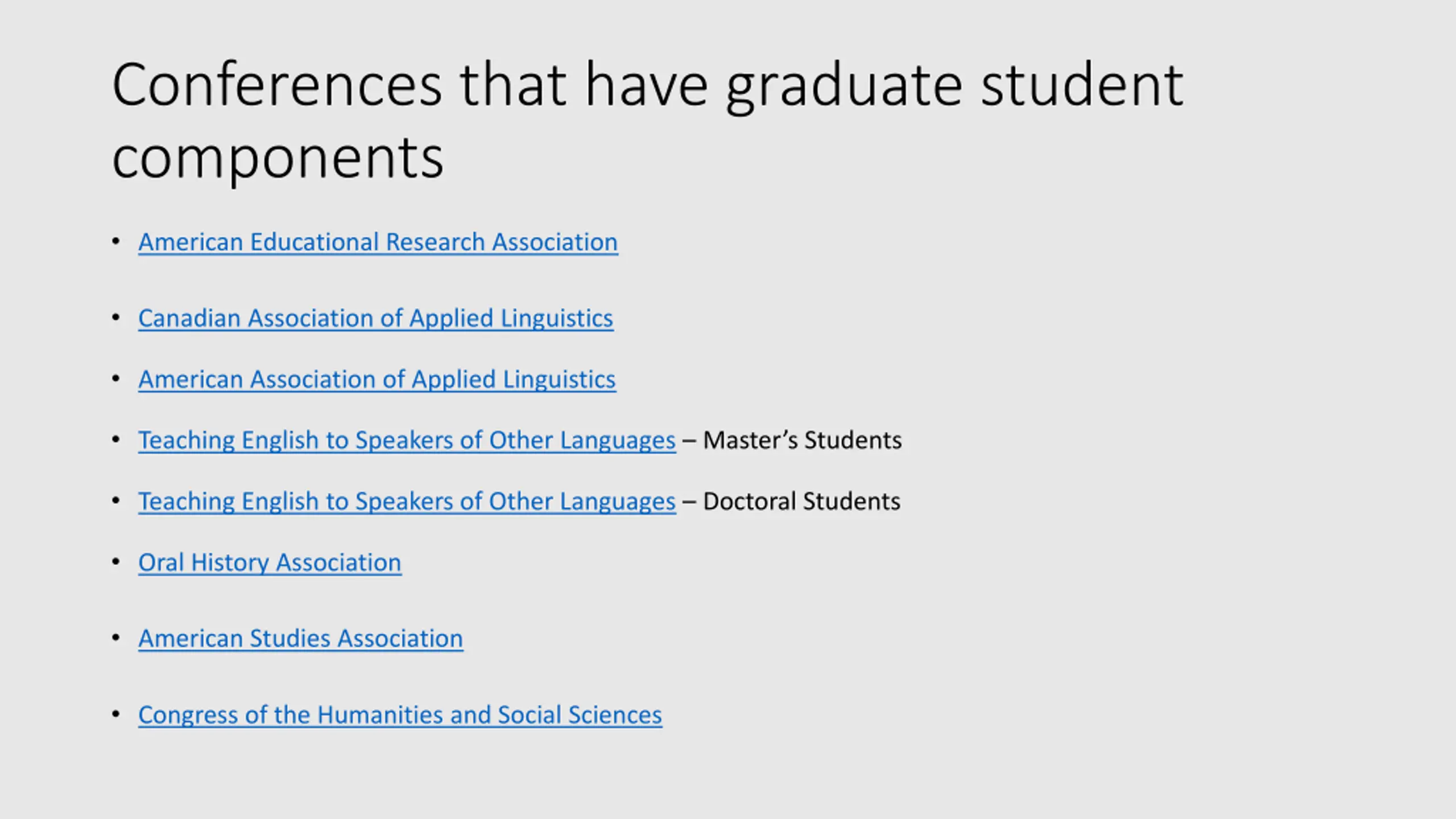Click the word "components" in the title
The height and width of the screenshot is (819, 1456).
tap(278, 159)
